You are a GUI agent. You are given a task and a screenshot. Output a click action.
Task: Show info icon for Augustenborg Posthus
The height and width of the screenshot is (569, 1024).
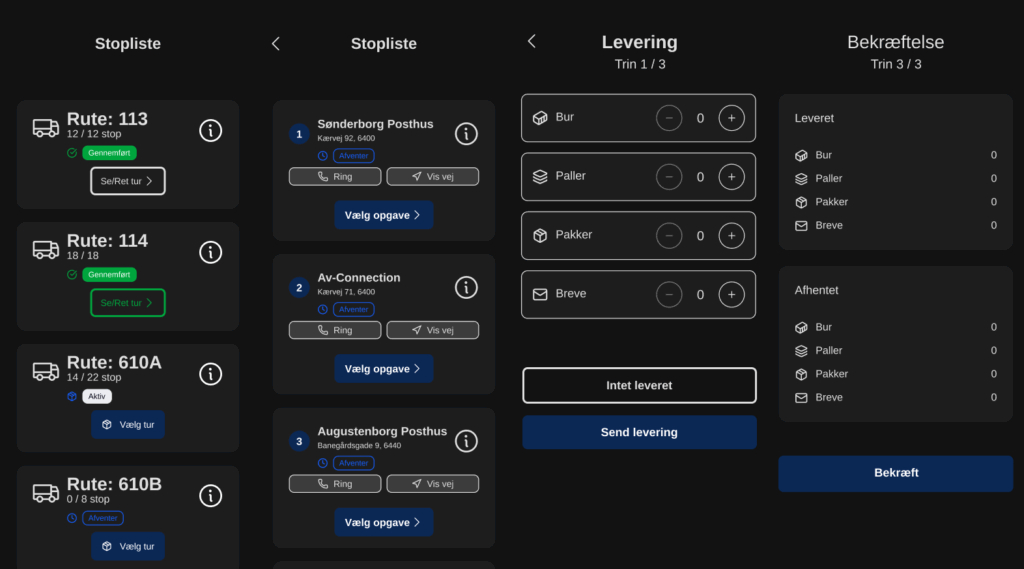pos(466,441)
